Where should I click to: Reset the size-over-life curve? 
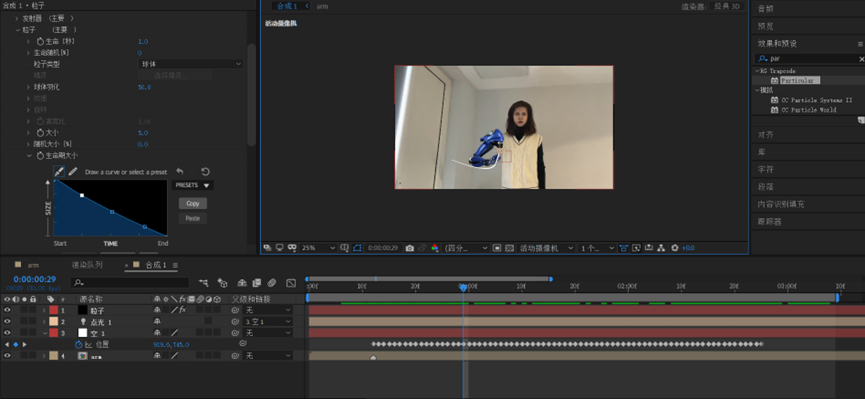[205, 172]
